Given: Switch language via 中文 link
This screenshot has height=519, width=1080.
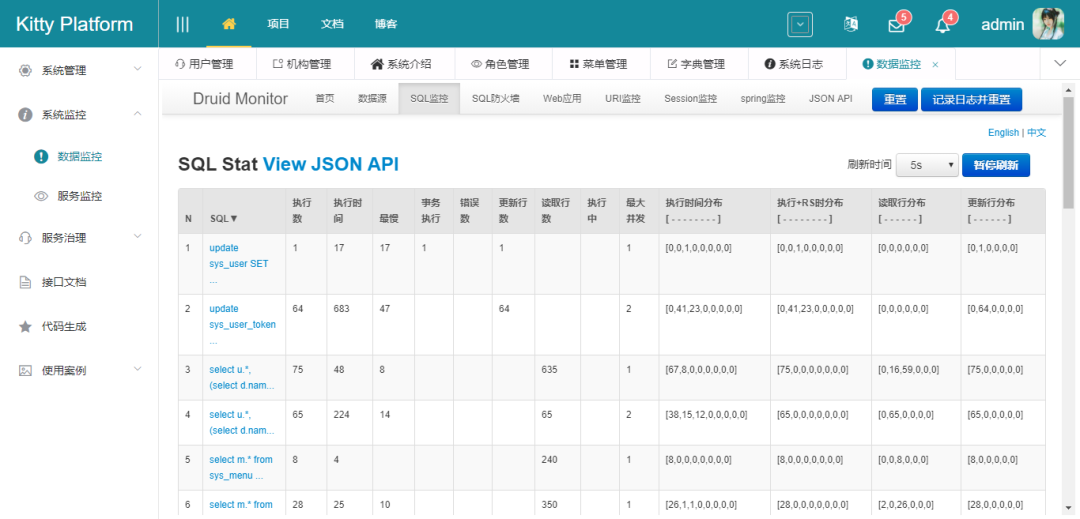Looking at the screenshot, I should pyautogui.click(x=1037, y=133).
